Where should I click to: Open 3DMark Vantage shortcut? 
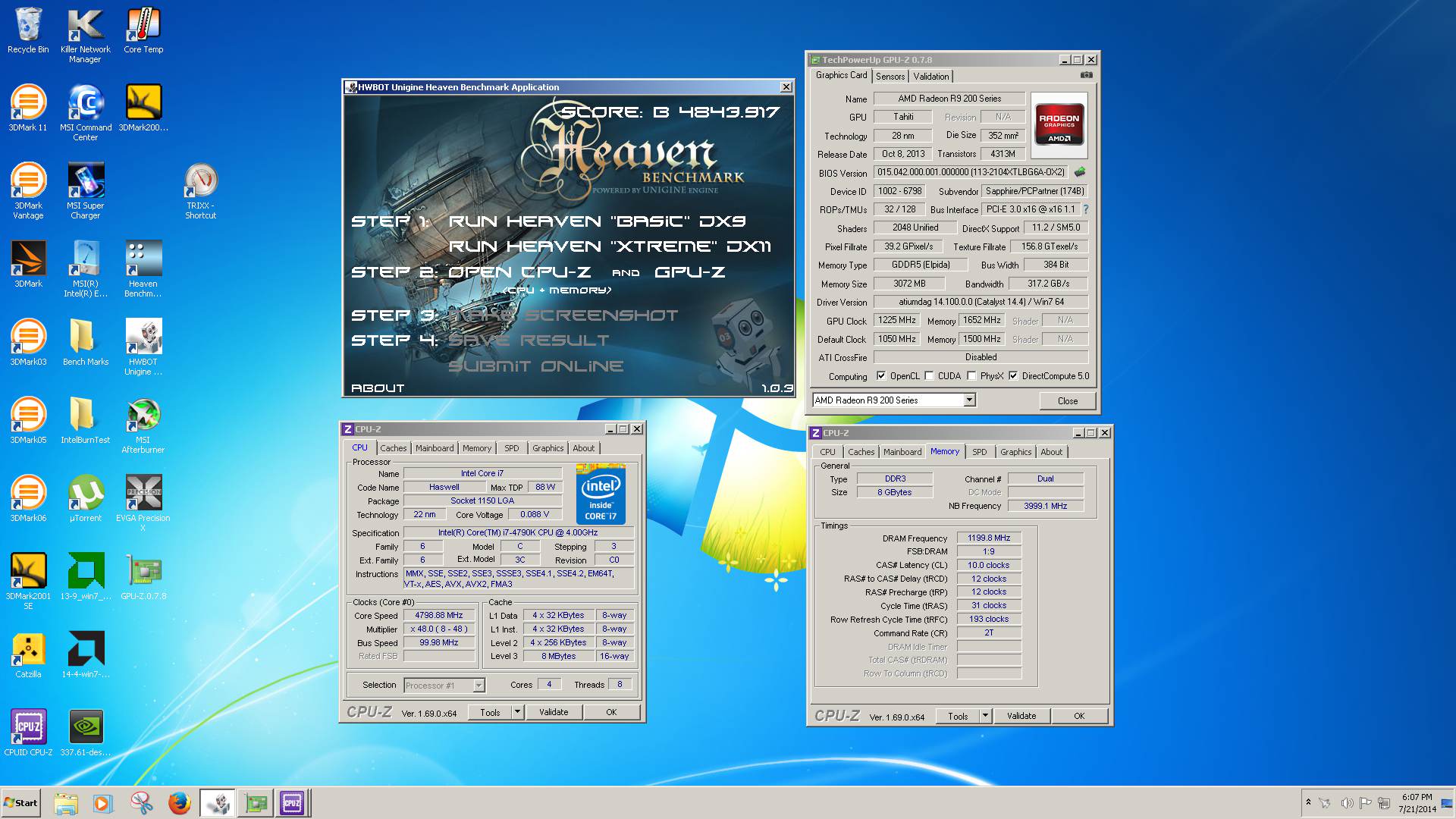click(28, 191)
